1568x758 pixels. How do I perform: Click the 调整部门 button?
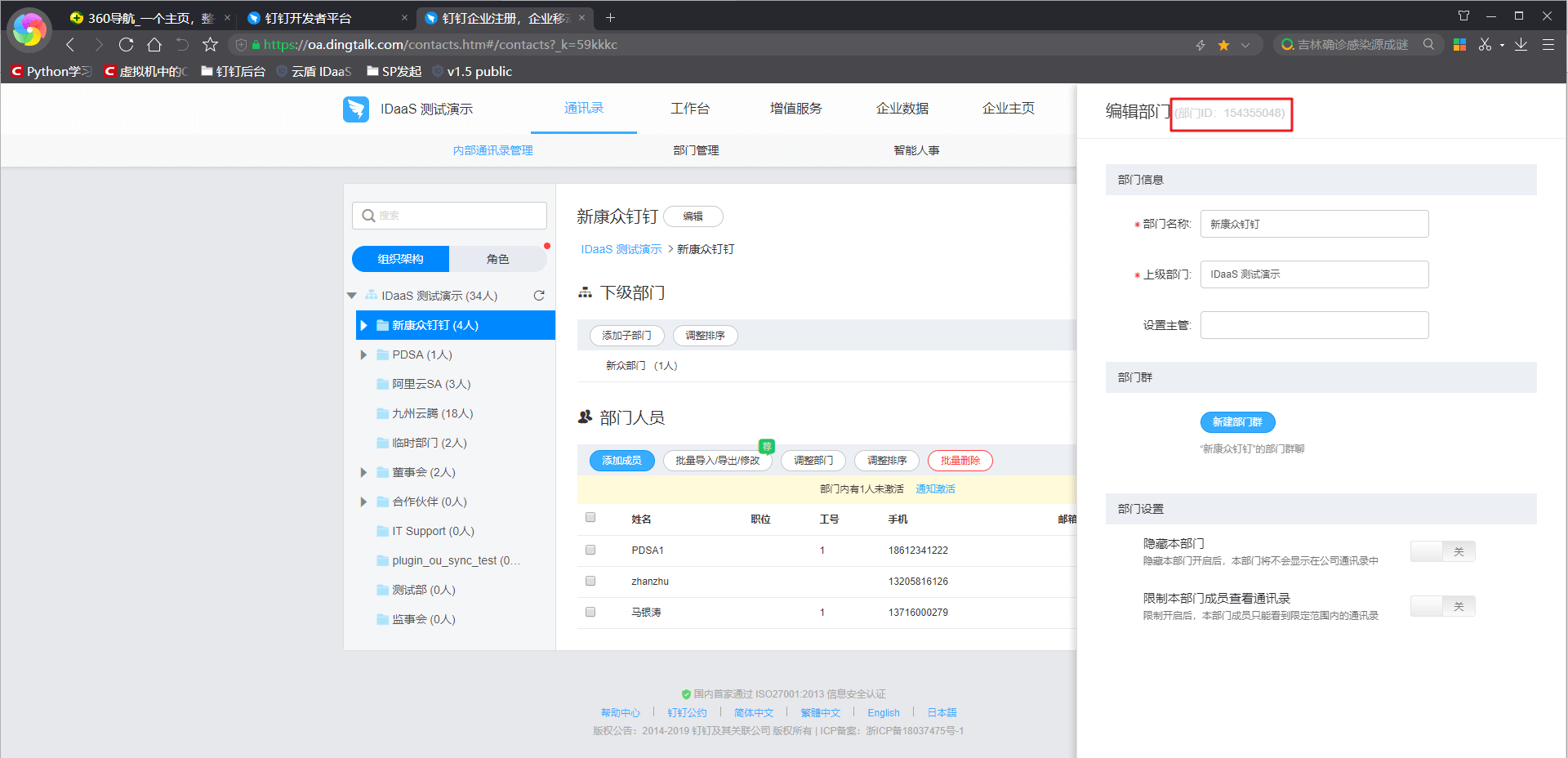(813, 461)
